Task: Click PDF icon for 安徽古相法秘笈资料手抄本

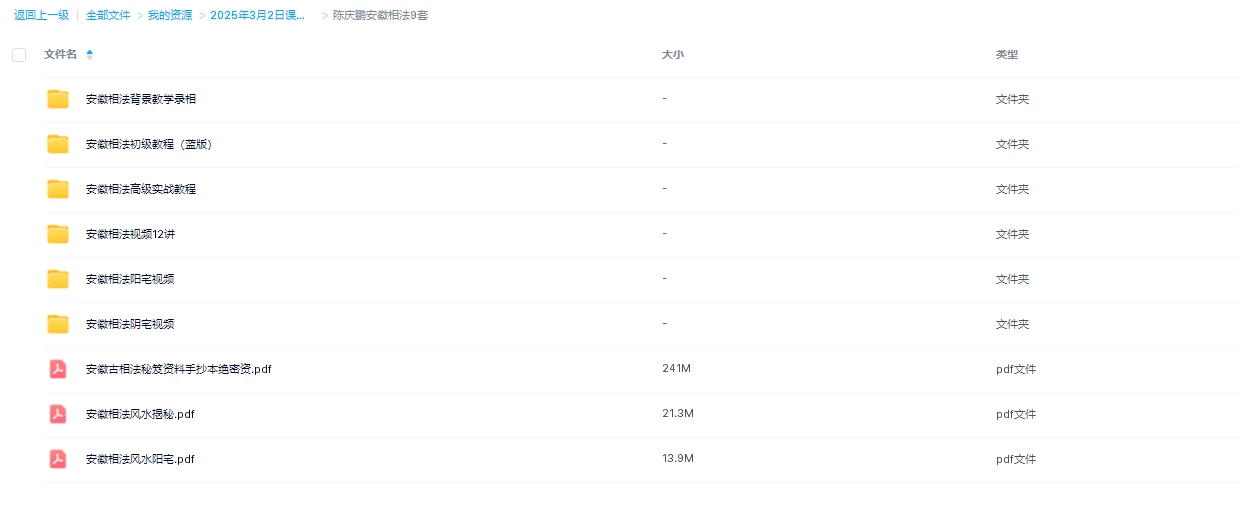Action: pos(58,369)
